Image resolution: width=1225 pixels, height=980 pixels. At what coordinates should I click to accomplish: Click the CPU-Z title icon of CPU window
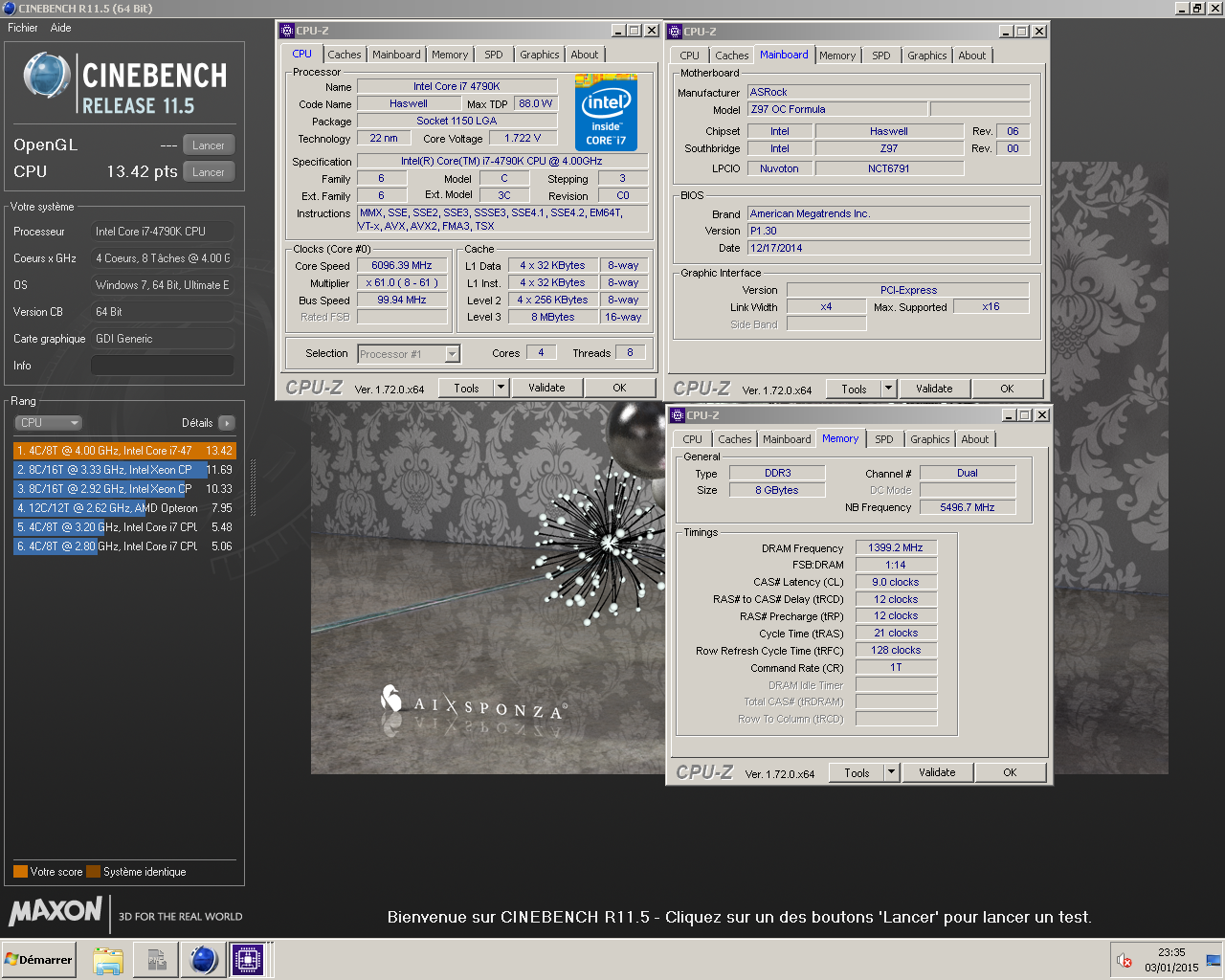[x=287, y=31]
